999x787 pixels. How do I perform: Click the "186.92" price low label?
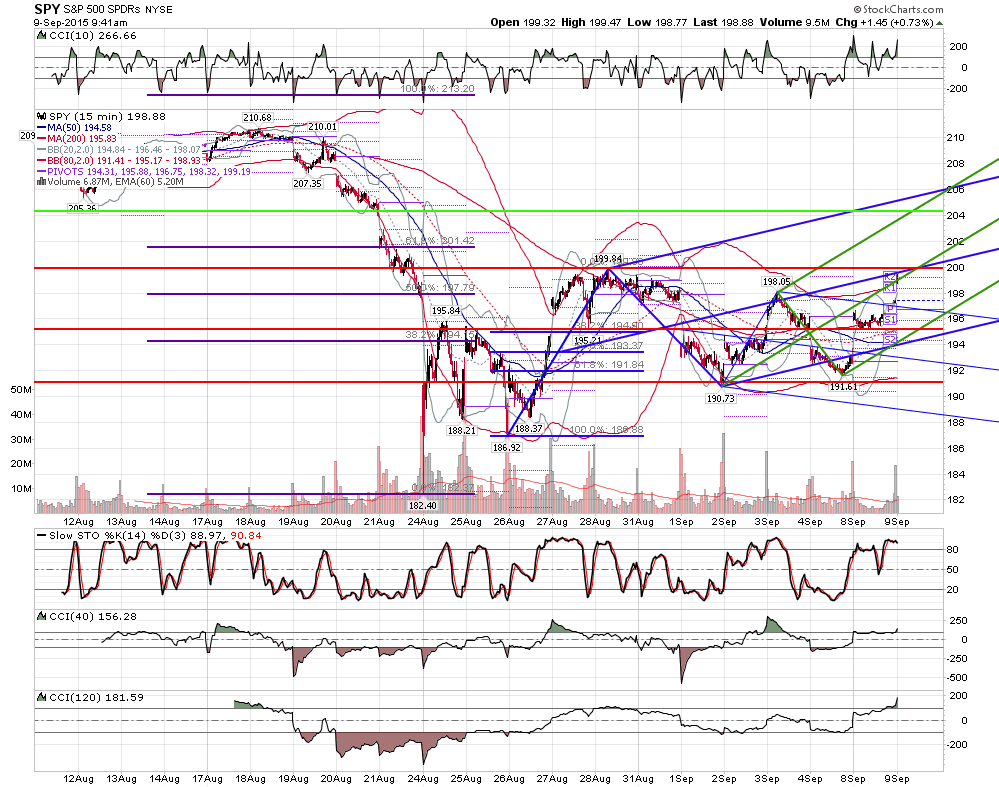point(507,447)
